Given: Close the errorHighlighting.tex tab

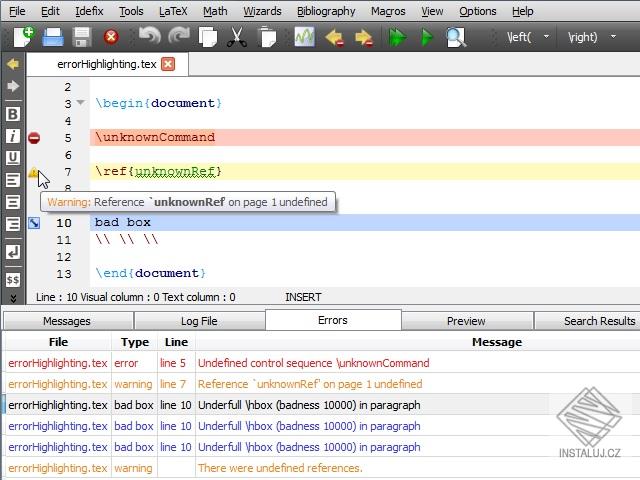Looking at the screenshot, I should click(168, 64).
